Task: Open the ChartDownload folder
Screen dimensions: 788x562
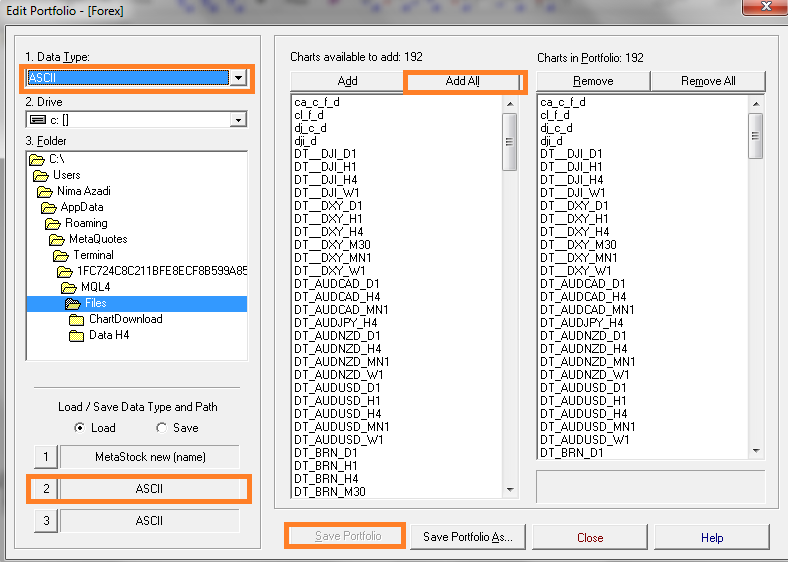Action: pos(116,319)
